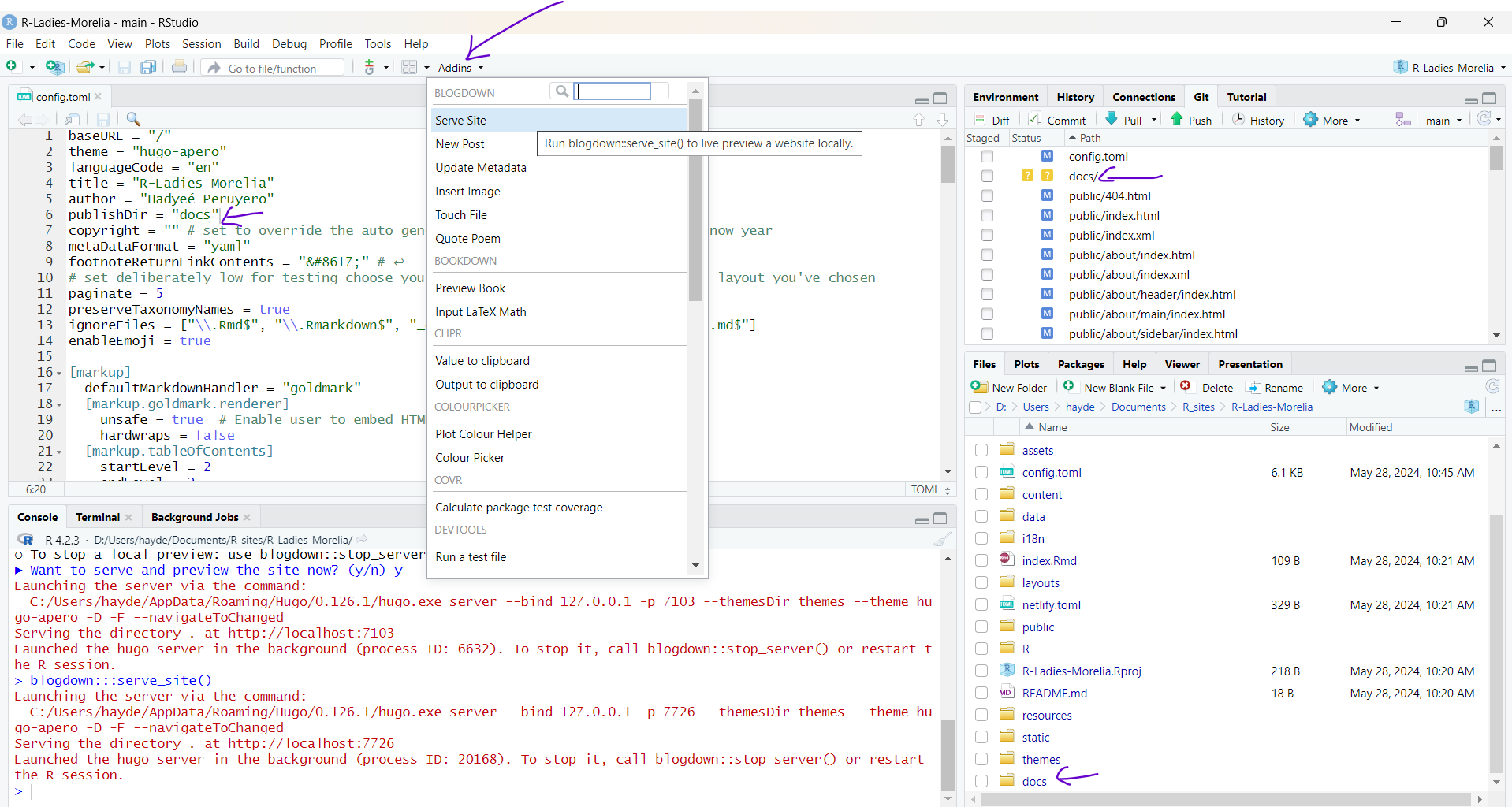This screenshot has height=807, width=1512.
Task: Click the Git Push arrow icon
Action: click(1177, 119)
